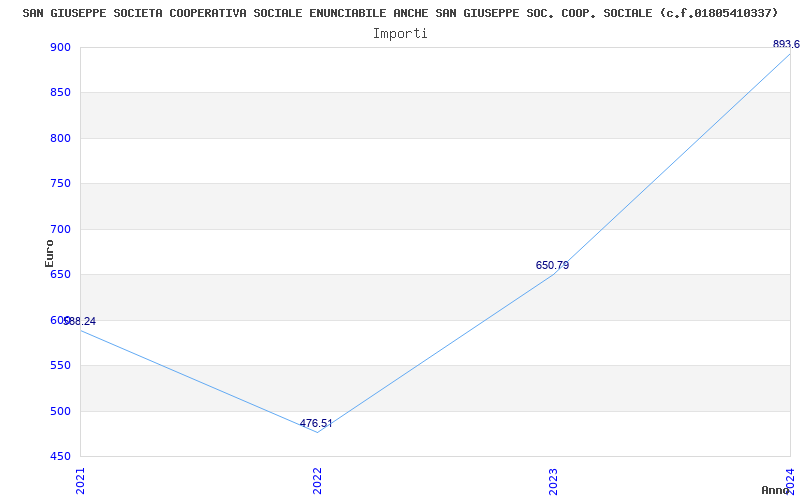Click the 'Anno' x-axis title
800x500 pixels.
click(775, 491)
